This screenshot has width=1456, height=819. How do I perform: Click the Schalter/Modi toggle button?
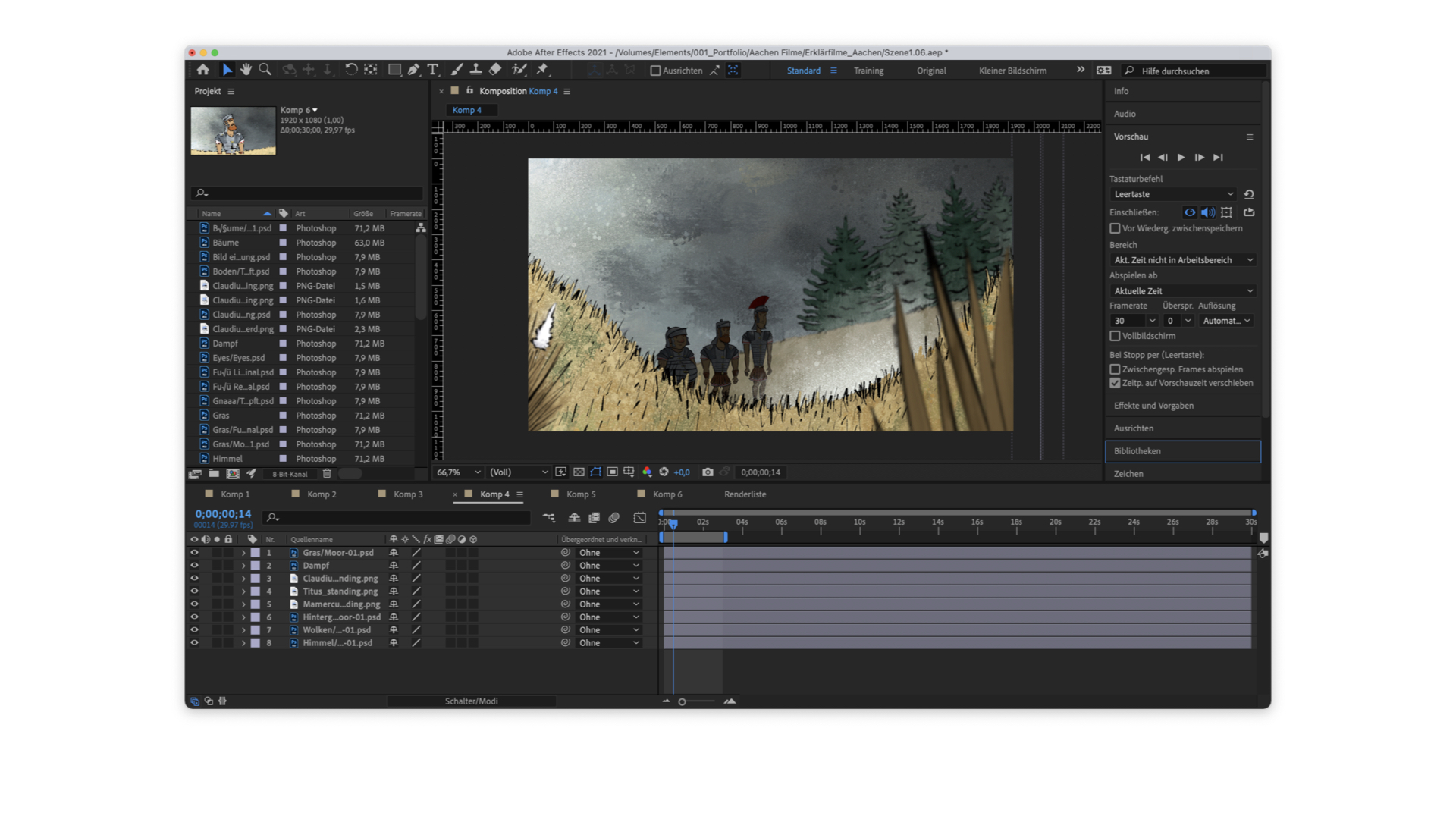click(x=471, y=701)
